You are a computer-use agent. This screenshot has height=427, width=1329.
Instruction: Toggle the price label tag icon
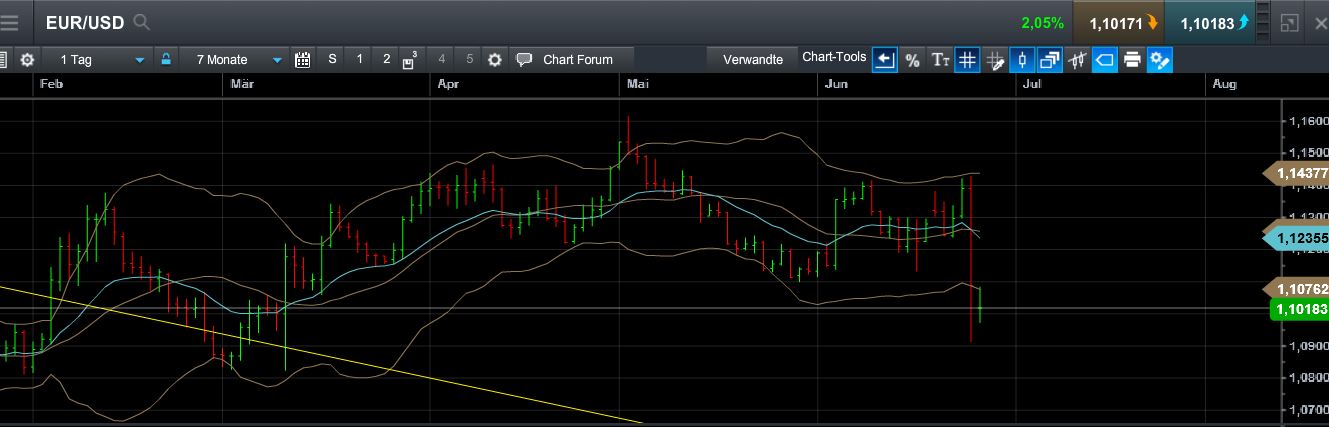coord(1104,60)
